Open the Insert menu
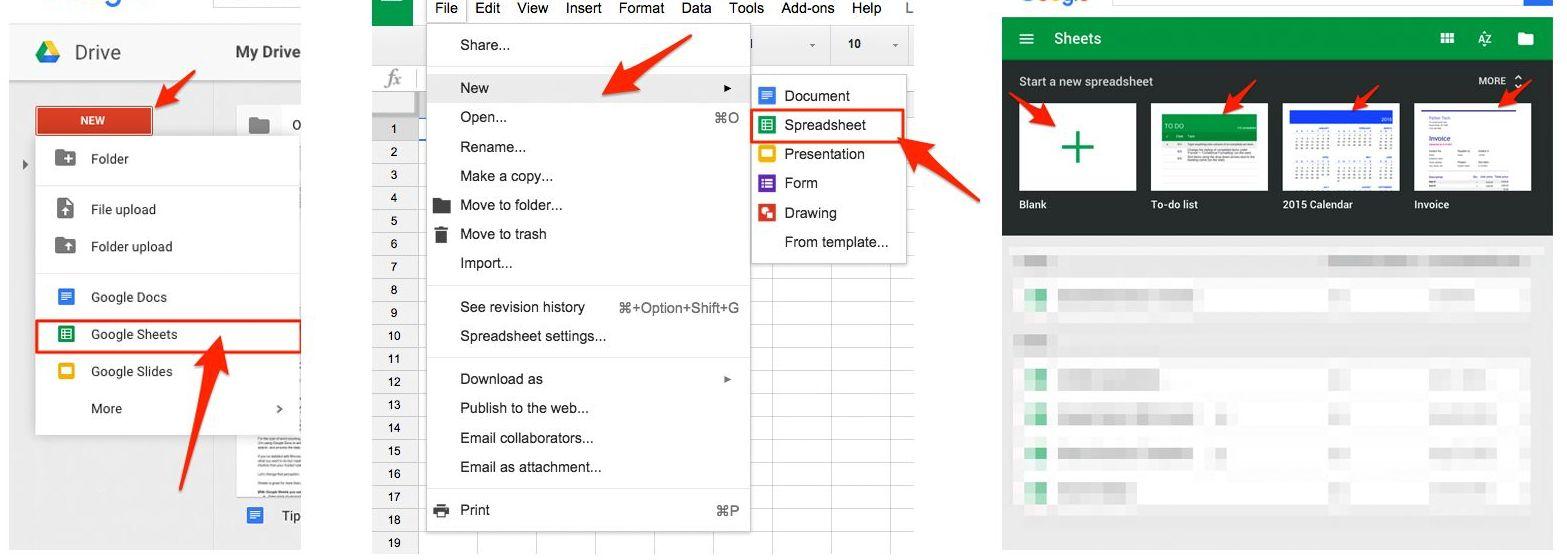This screenshot has height=560, width=1567. click(583, 8)
